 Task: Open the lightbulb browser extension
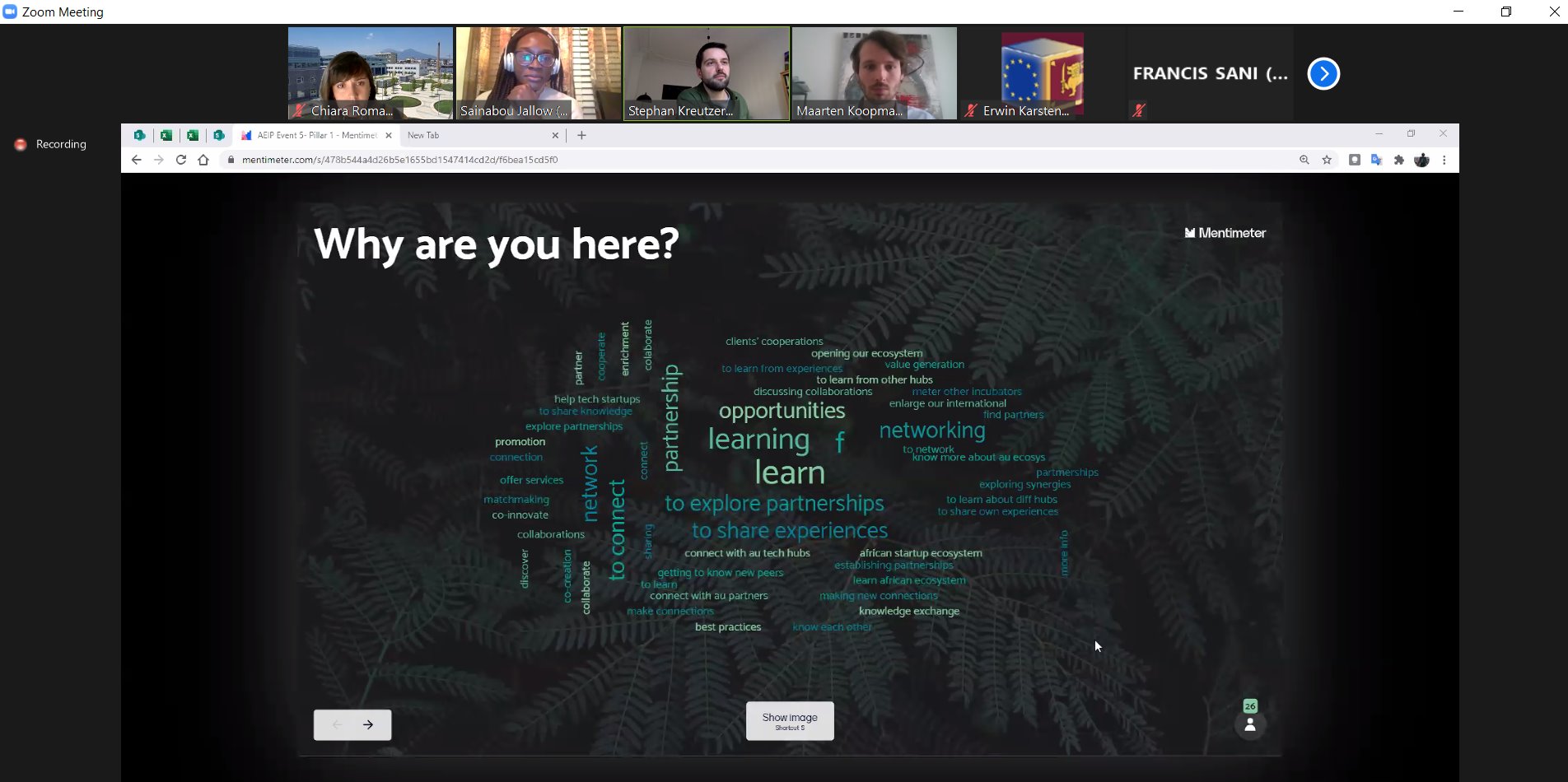(x=1355, y=160)
